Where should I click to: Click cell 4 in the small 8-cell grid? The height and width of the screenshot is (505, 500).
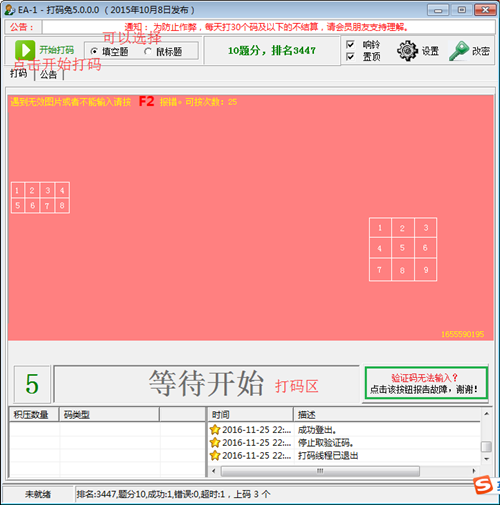click(x=62, y=190)
